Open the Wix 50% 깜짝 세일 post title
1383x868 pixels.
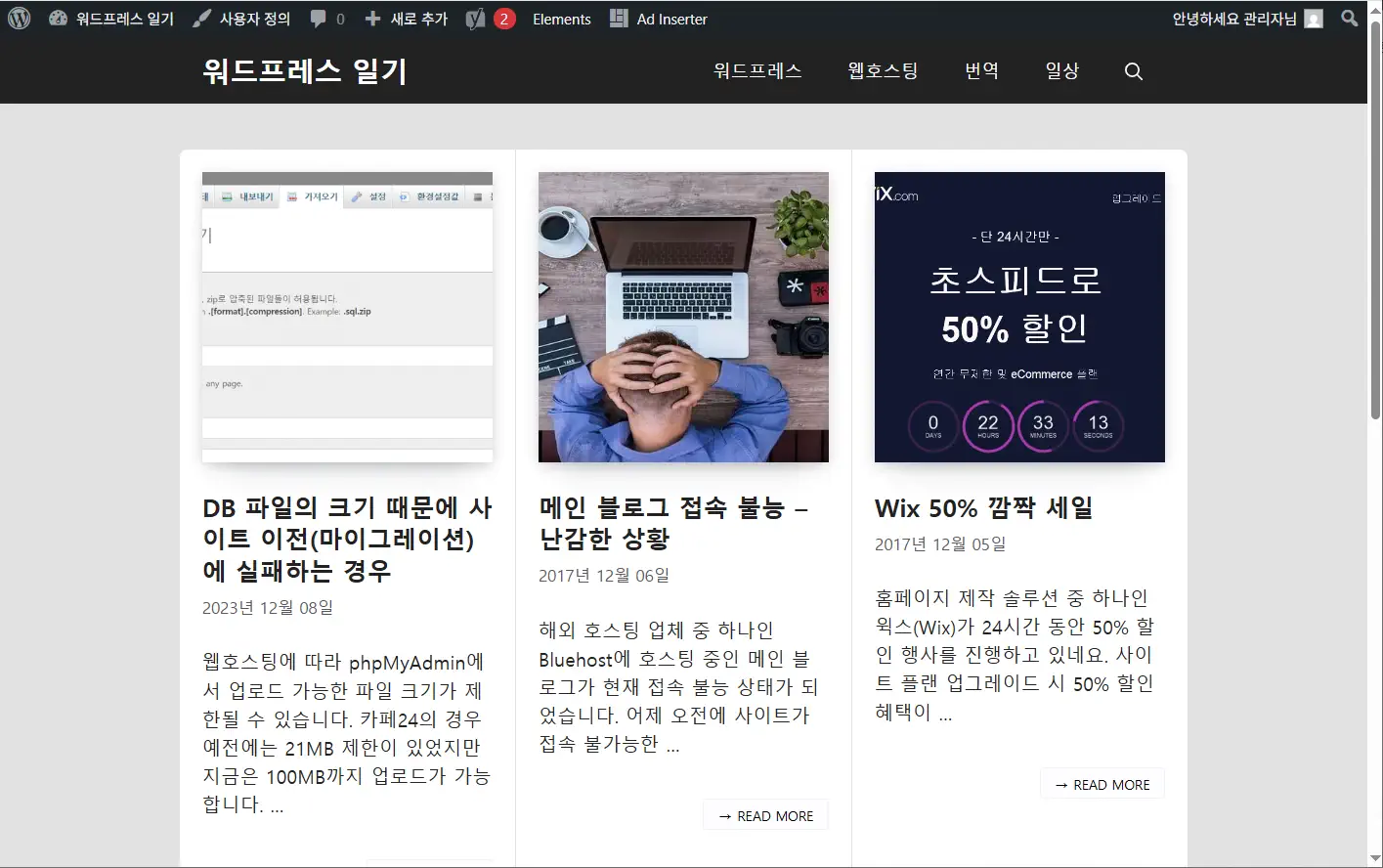pyautogui.click(x=984, y=508)
